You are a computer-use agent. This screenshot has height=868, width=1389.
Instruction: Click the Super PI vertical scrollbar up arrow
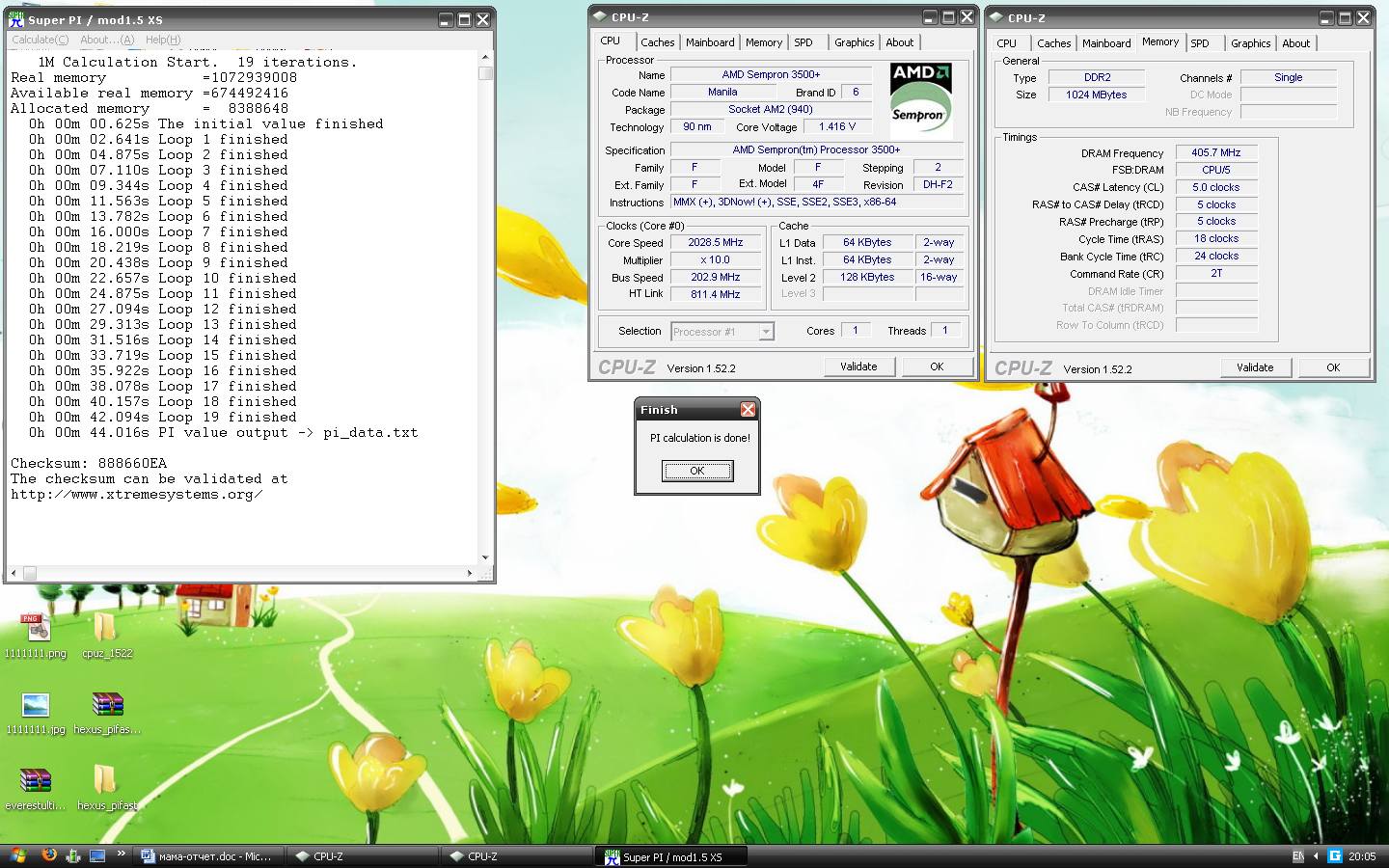485,58
